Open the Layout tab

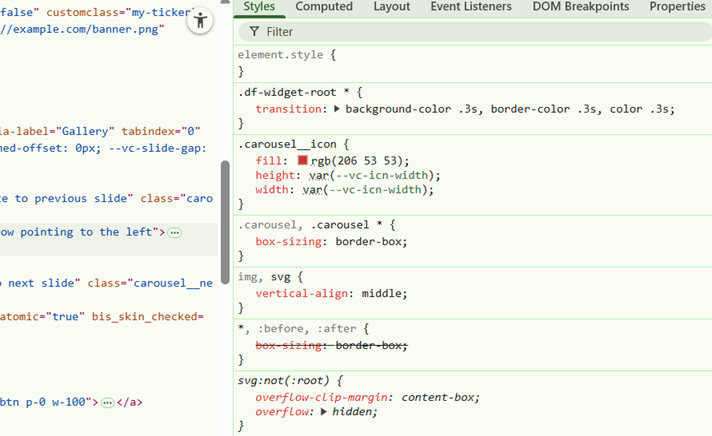pos(391,7)
